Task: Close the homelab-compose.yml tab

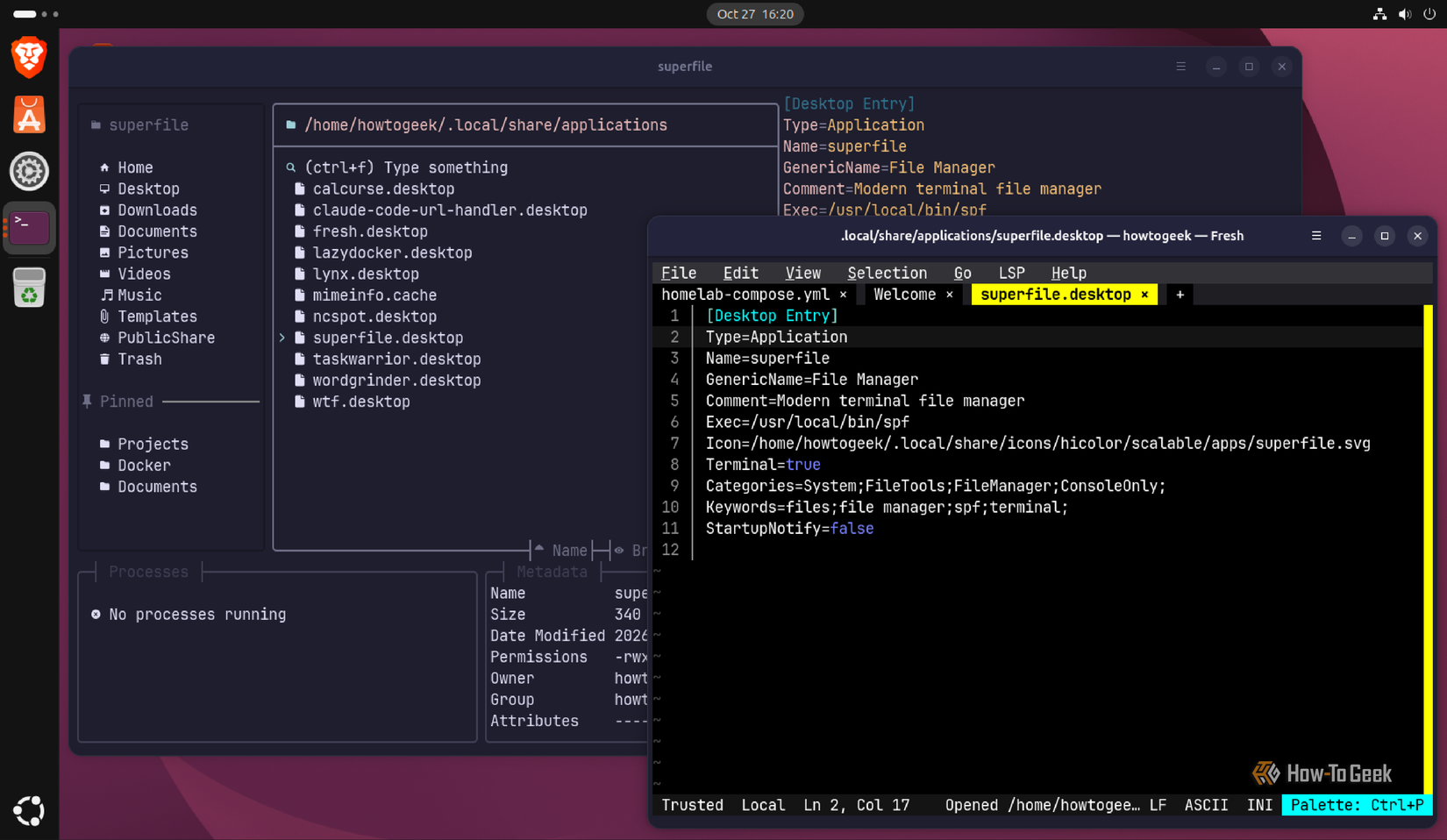Action: 843,295
